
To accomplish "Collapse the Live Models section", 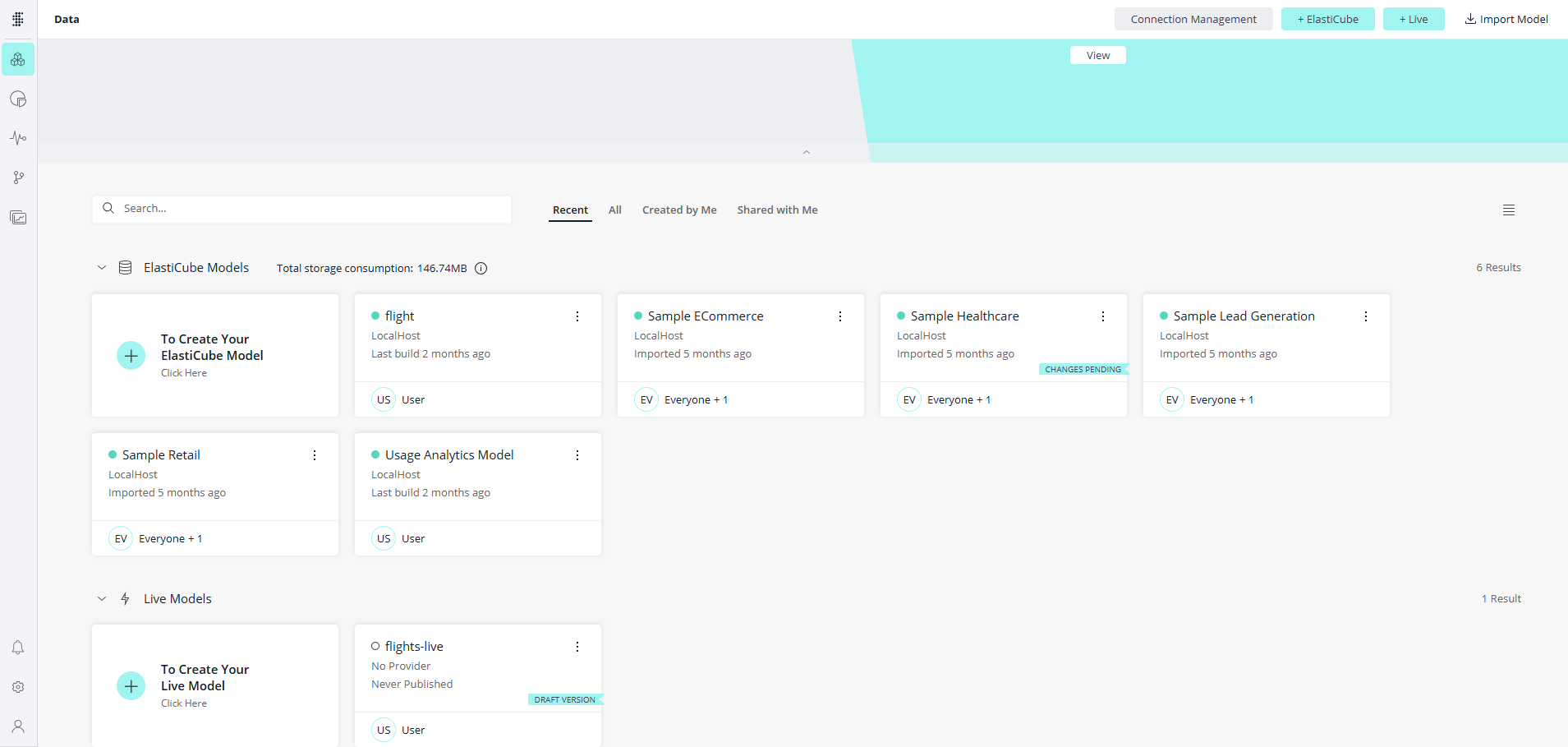I will pyautogui.click(x=102, y=599).
